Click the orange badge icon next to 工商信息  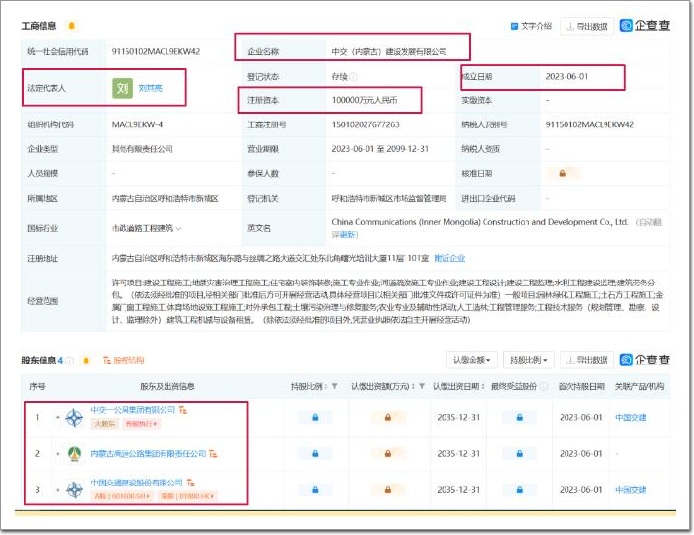coord(71,26)
